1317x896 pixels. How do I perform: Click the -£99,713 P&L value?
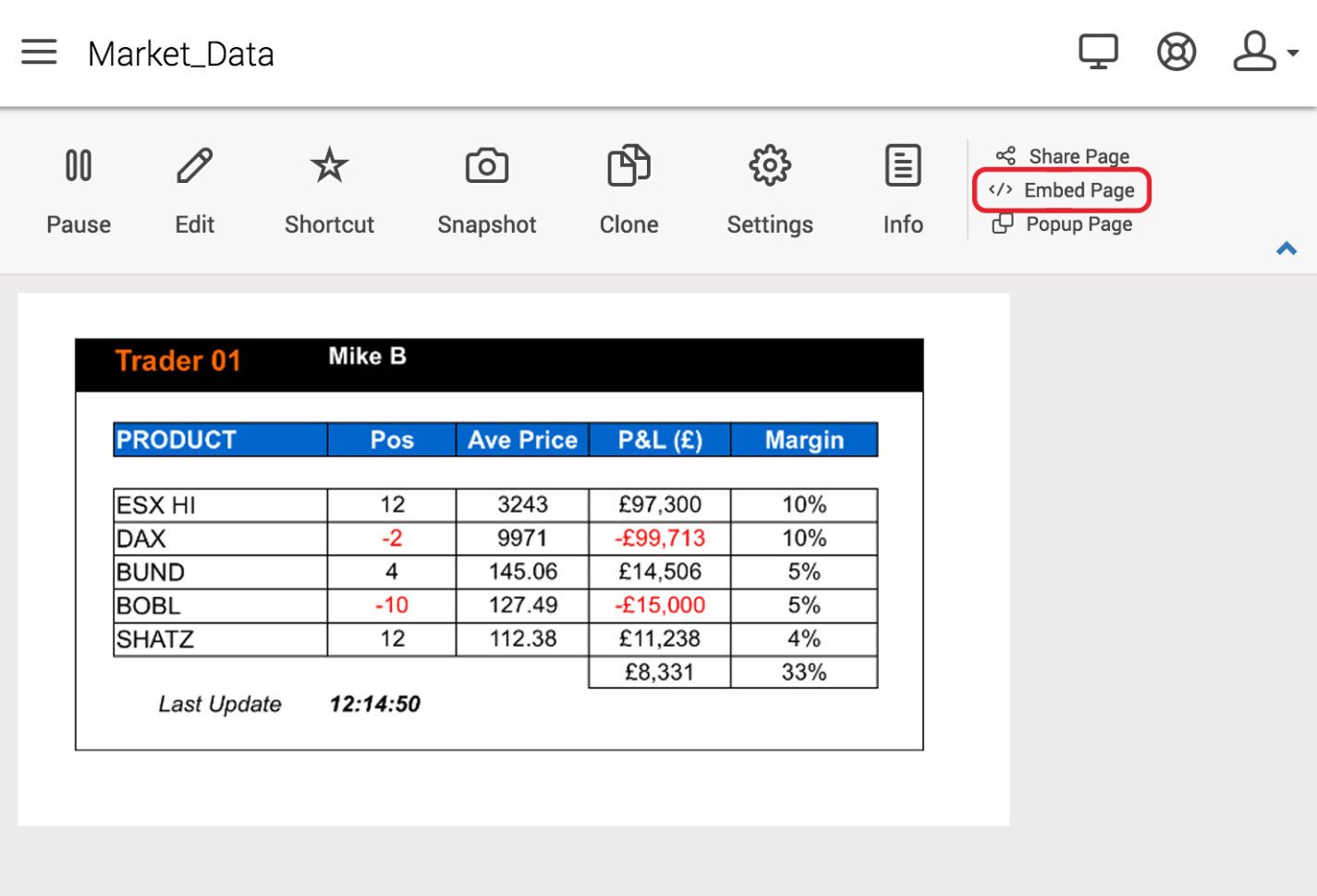(x=660, y=539)
